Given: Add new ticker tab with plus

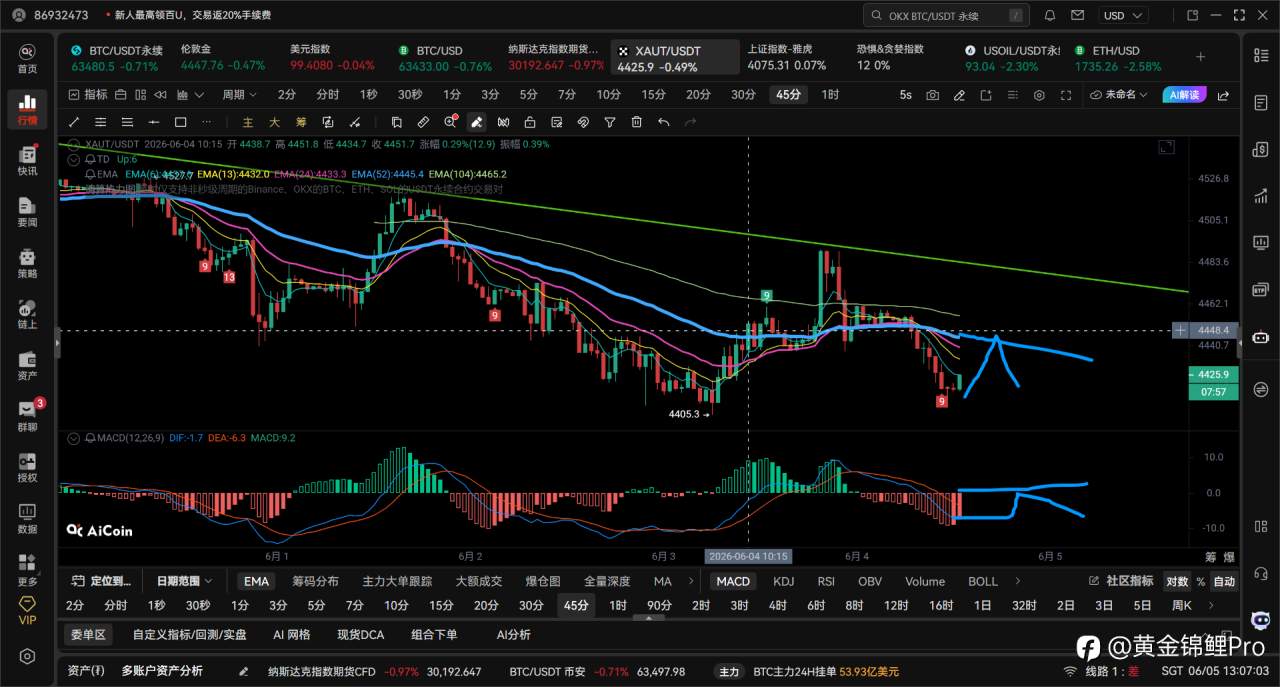Looking at the screenshot, I should click(x=1201, y=58).
